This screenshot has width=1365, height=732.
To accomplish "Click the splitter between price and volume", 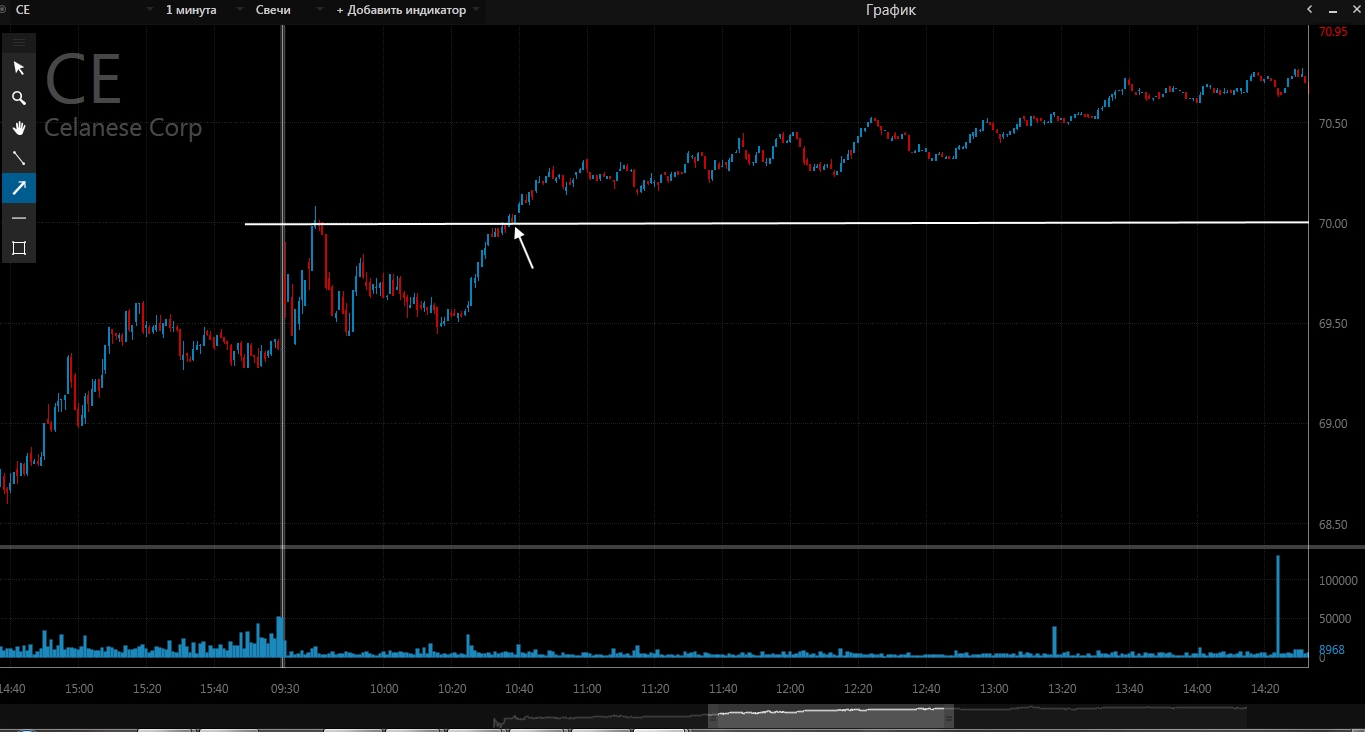I will click(682, 547).
